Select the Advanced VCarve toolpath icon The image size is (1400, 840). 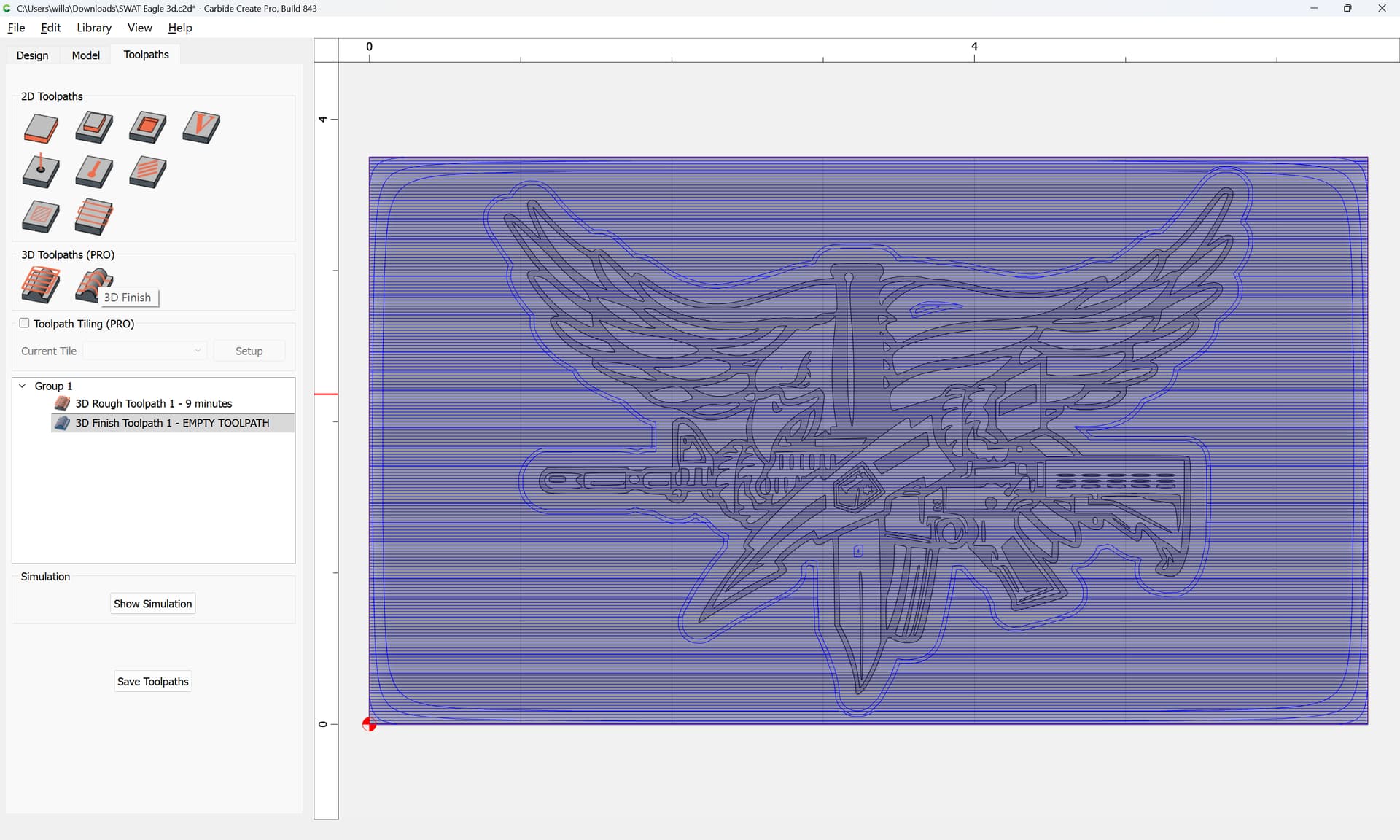(x=41, y=217)
